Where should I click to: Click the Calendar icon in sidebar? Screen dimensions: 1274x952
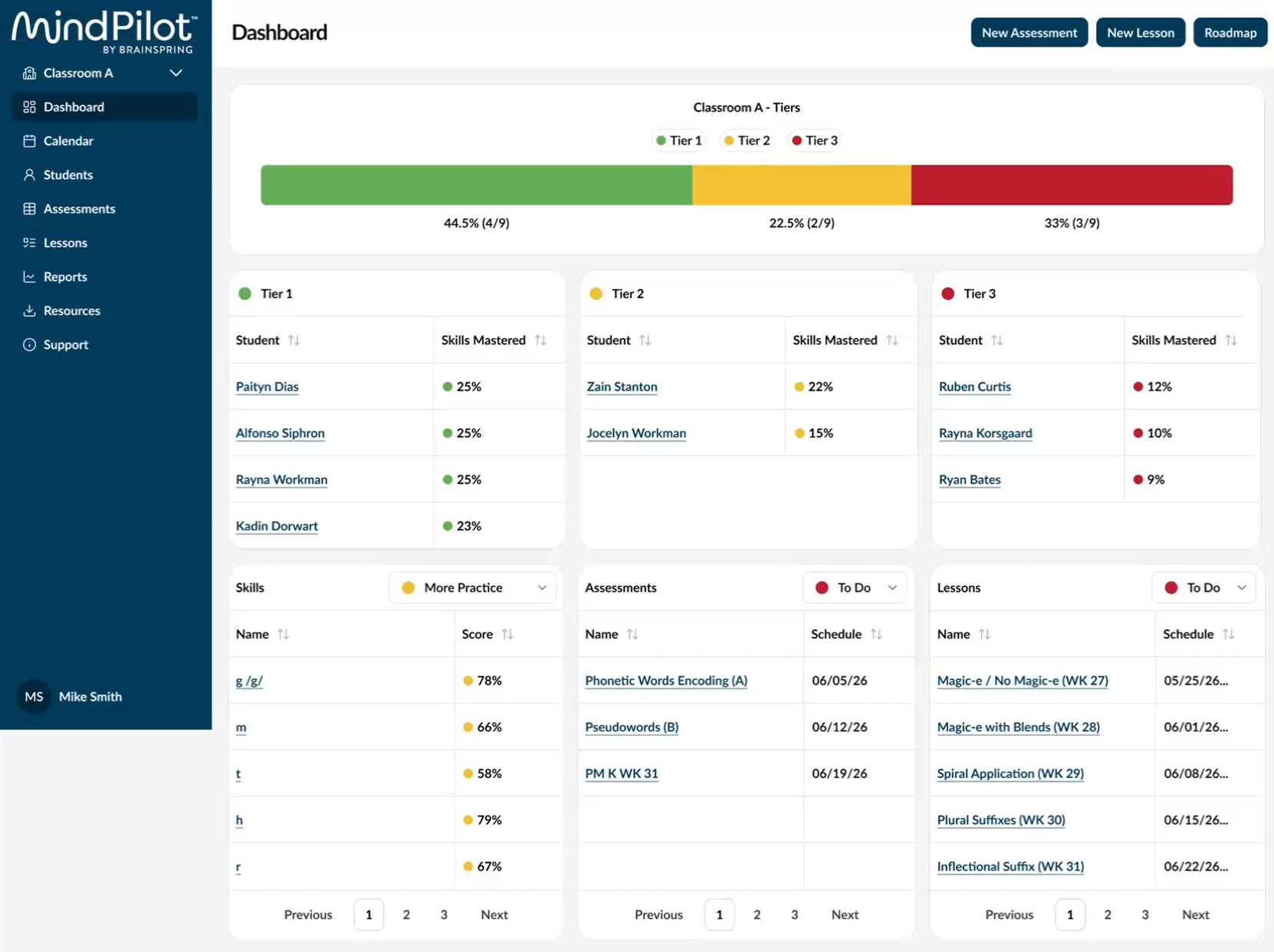coord(29,140)
